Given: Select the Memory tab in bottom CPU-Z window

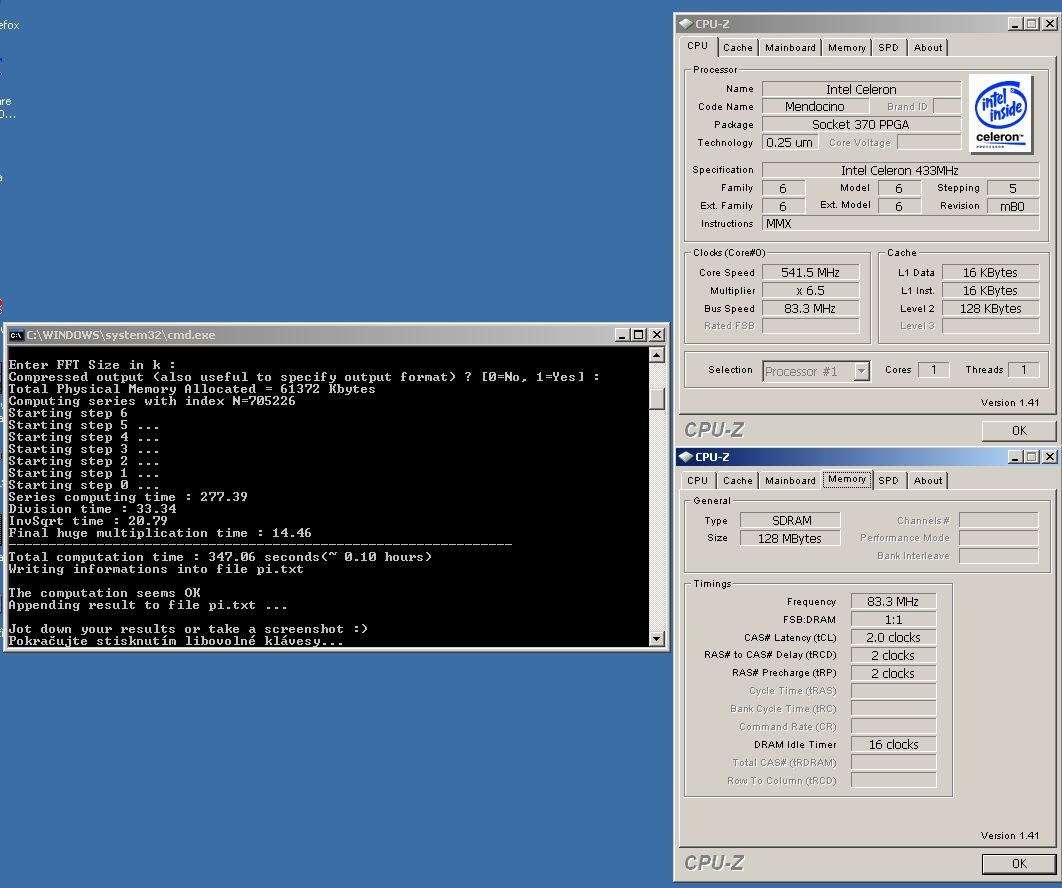Looking at the screenshot, I should (847, 479).
